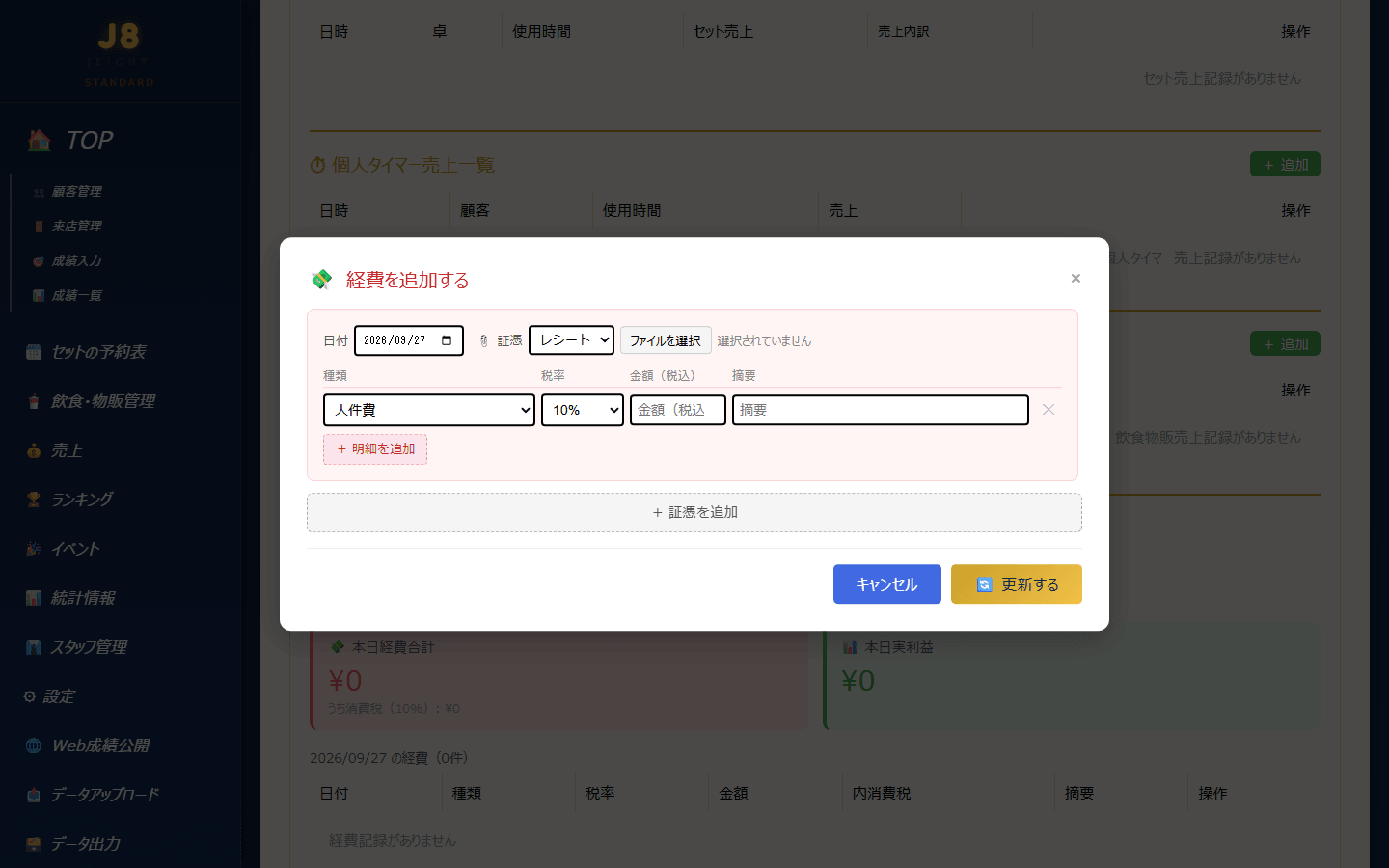Image resolution: width=1389 pixels, height=868 pixels.
Task: Click the money icon beside 経費を追加する
Action: [321, 280]
